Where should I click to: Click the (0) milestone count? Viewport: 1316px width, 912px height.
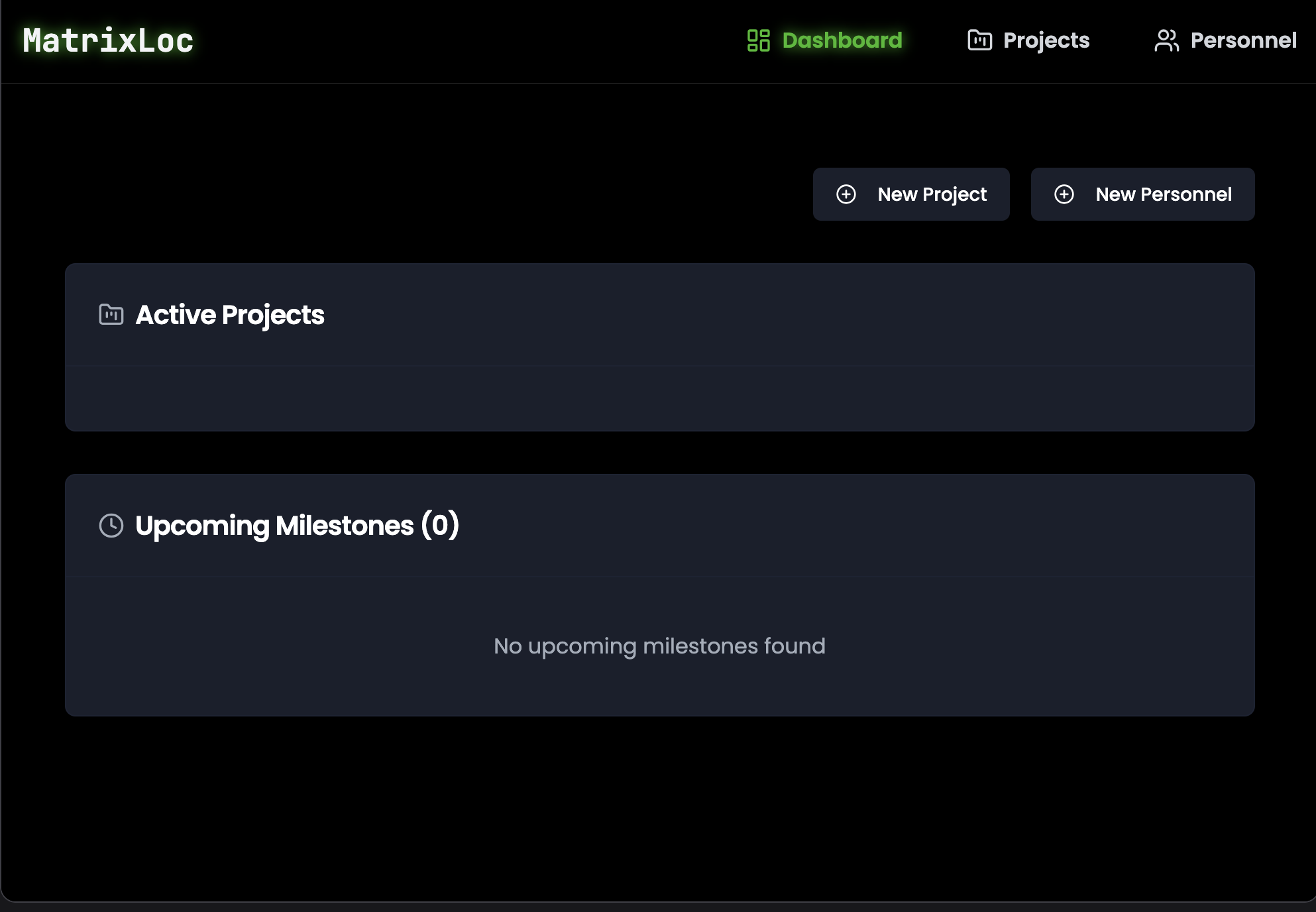[440, 526]
